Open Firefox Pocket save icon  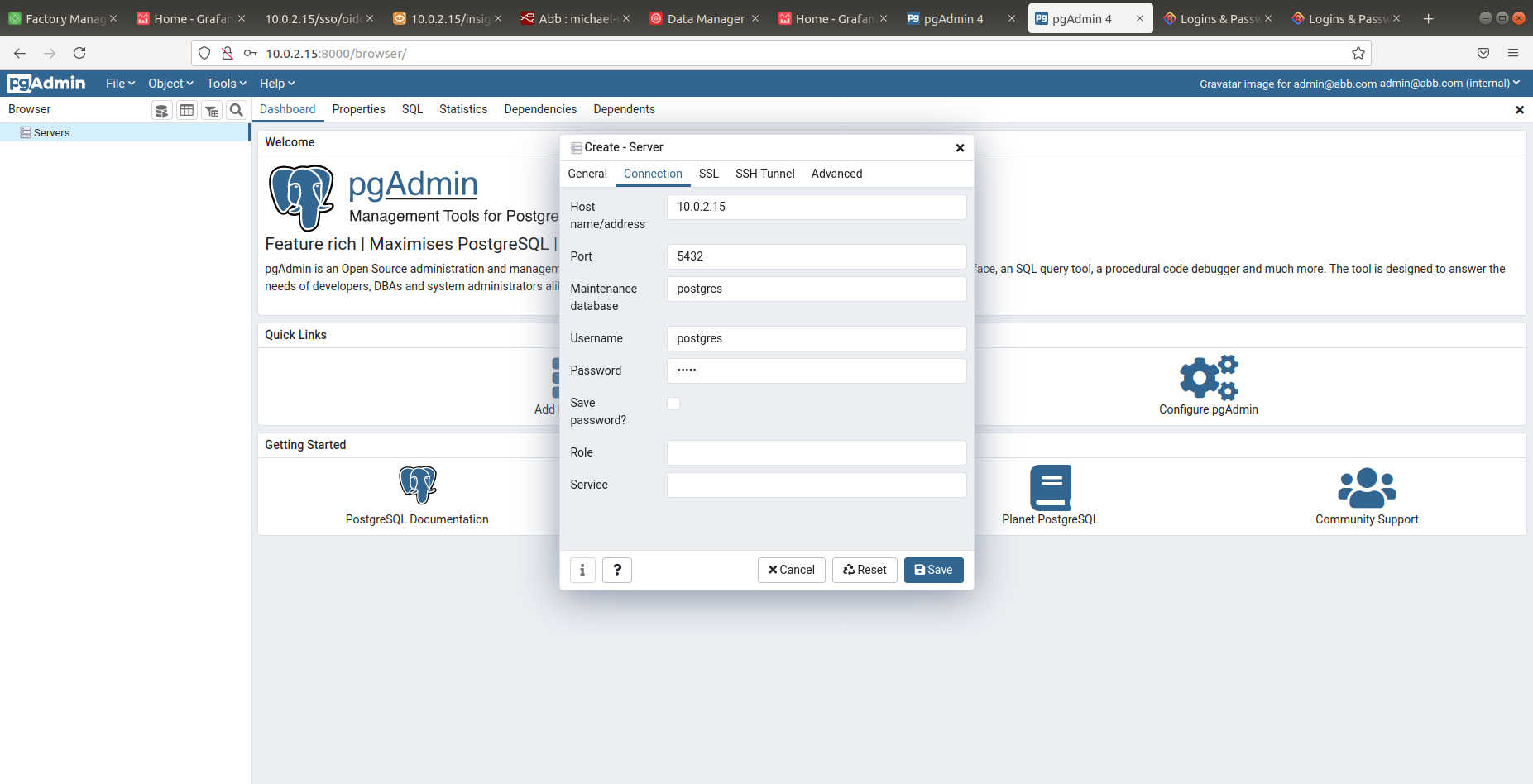click(1483, 53)
